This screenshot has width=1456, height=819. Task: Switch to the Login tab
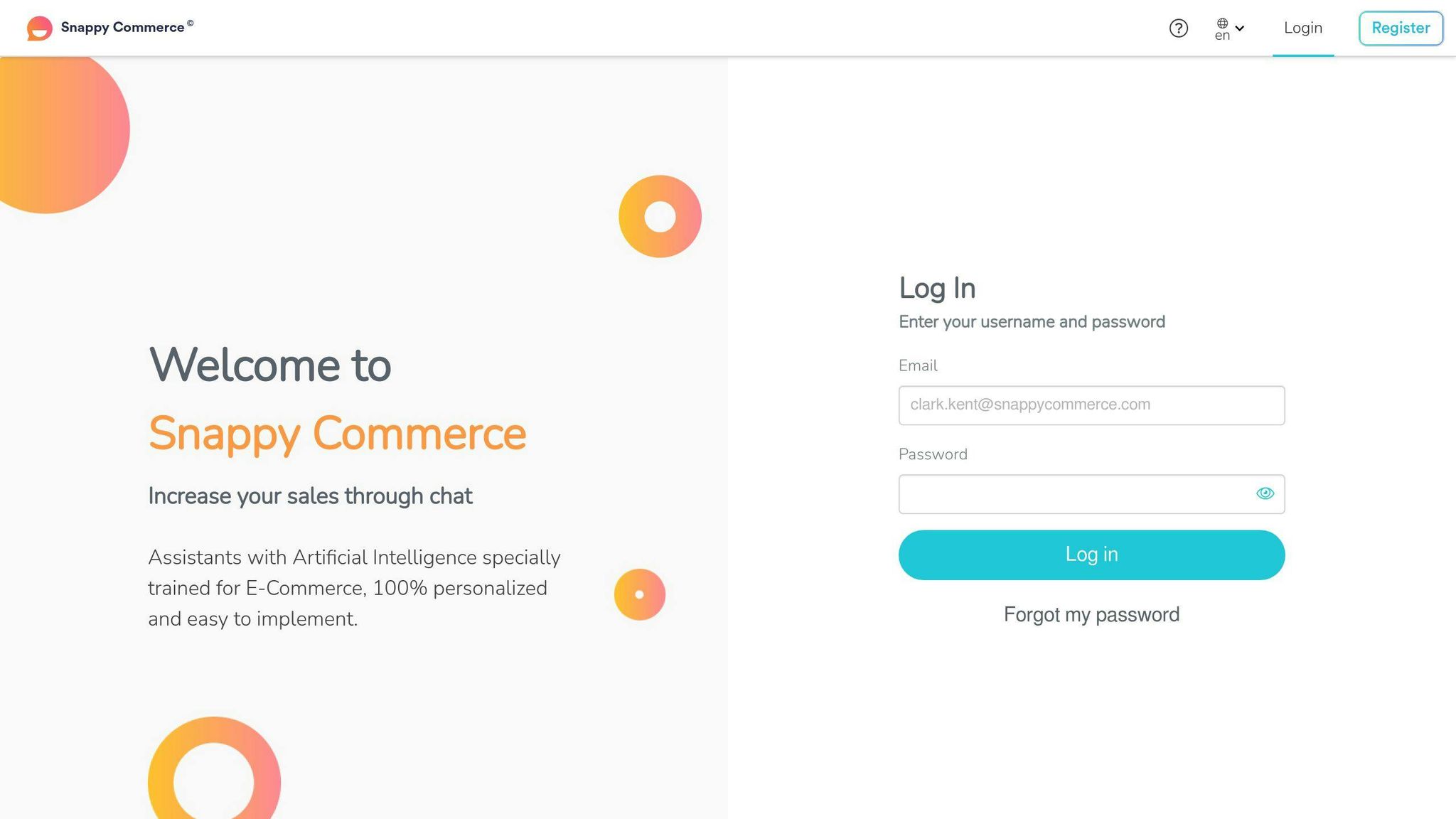coord(1302,28)
